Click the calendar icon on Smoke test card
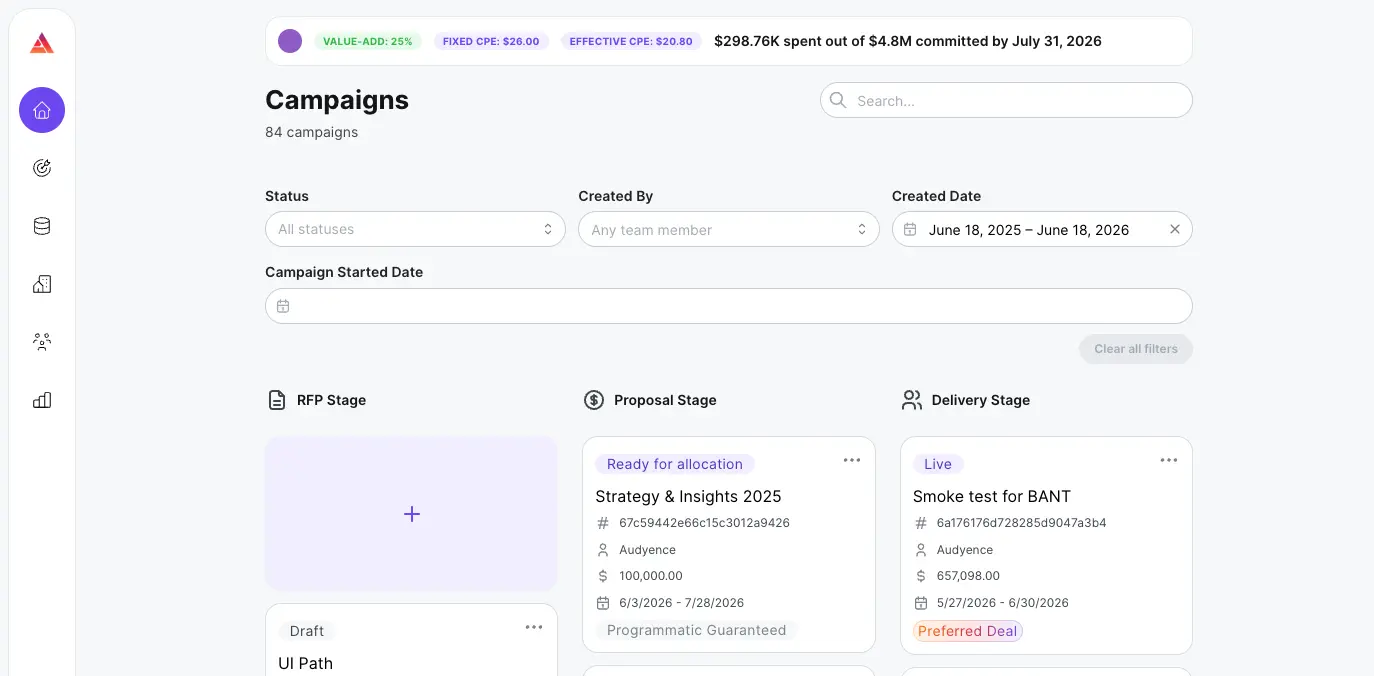This screenshot has height=676, width=1374. coord(920,603)
